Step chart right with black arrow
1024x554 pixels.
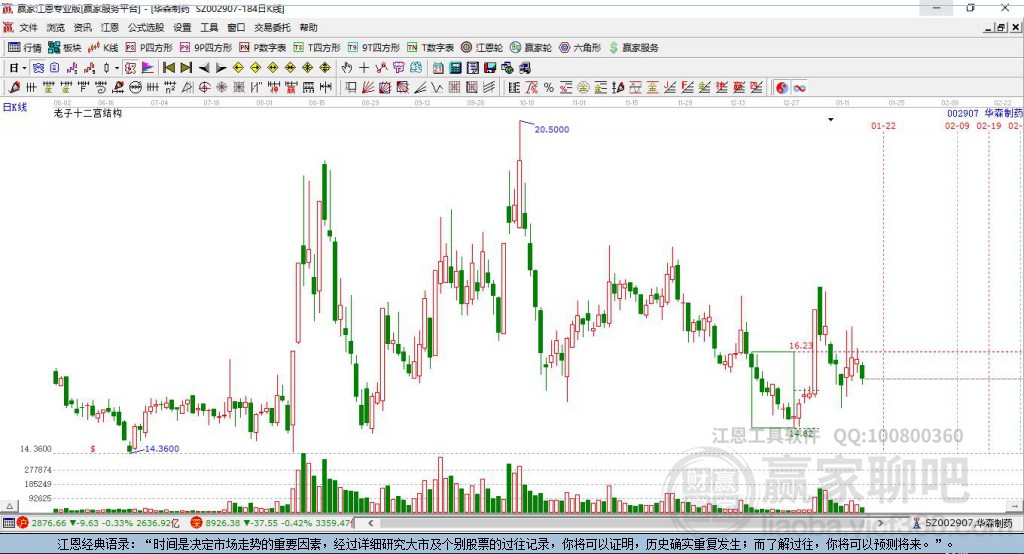point(221,68)
